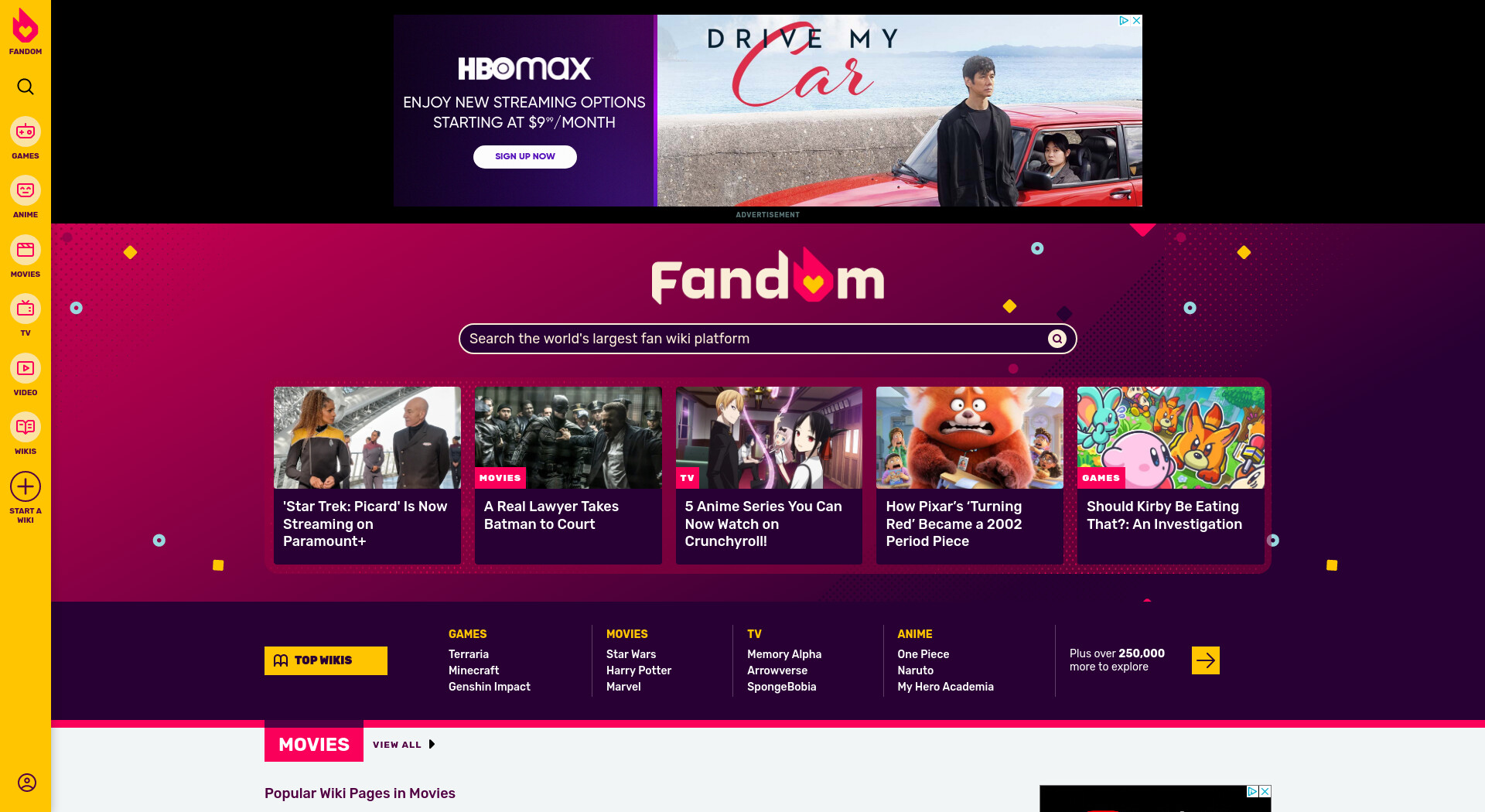Viewport: 1485px width, 812px height.
Task: Open the sidebar search magnifier icon
Action: click(x=26, y=87)
